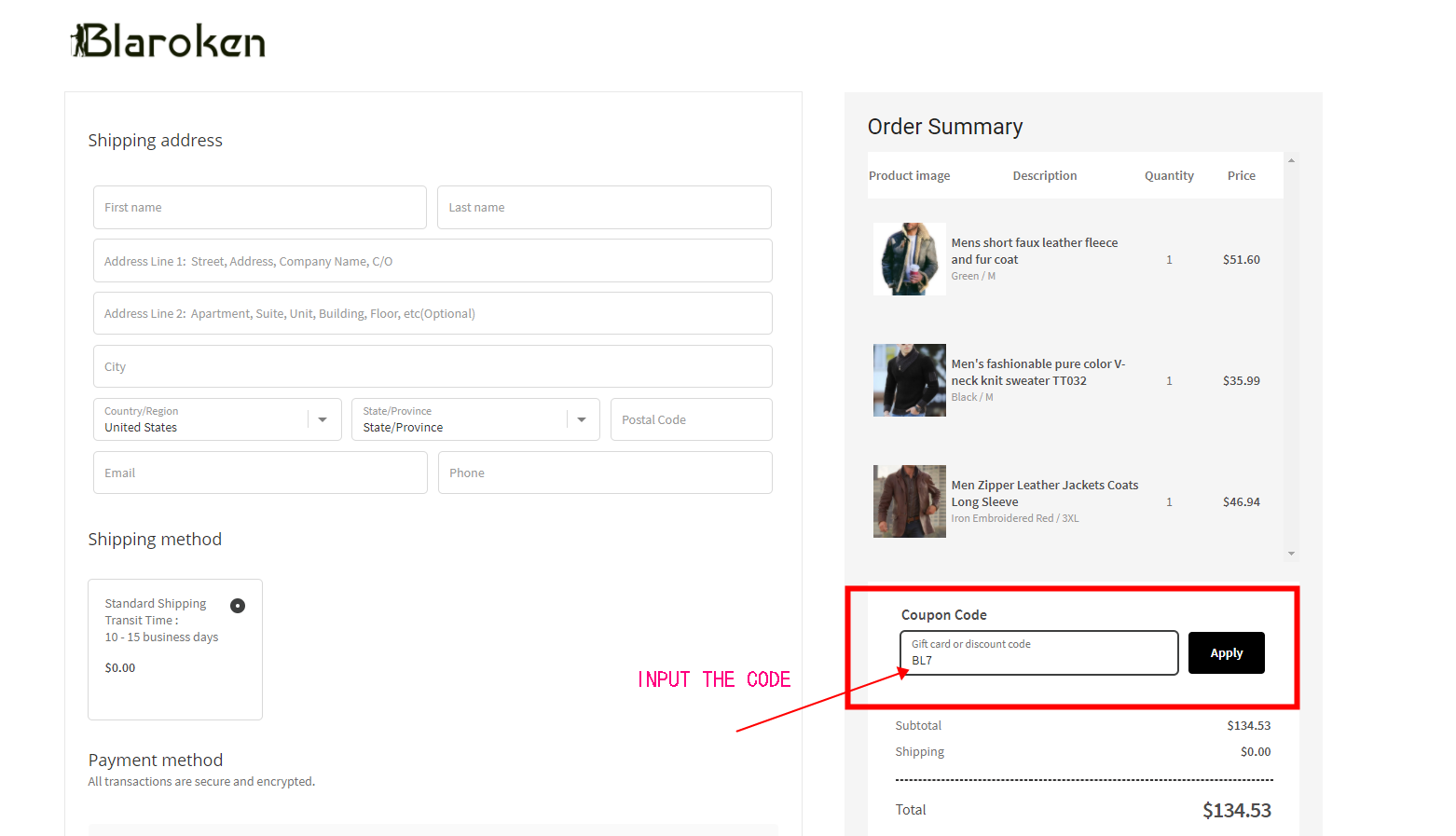Focus the Phone input field
Screen dimensions: 1456x836
tap(605, 473)
